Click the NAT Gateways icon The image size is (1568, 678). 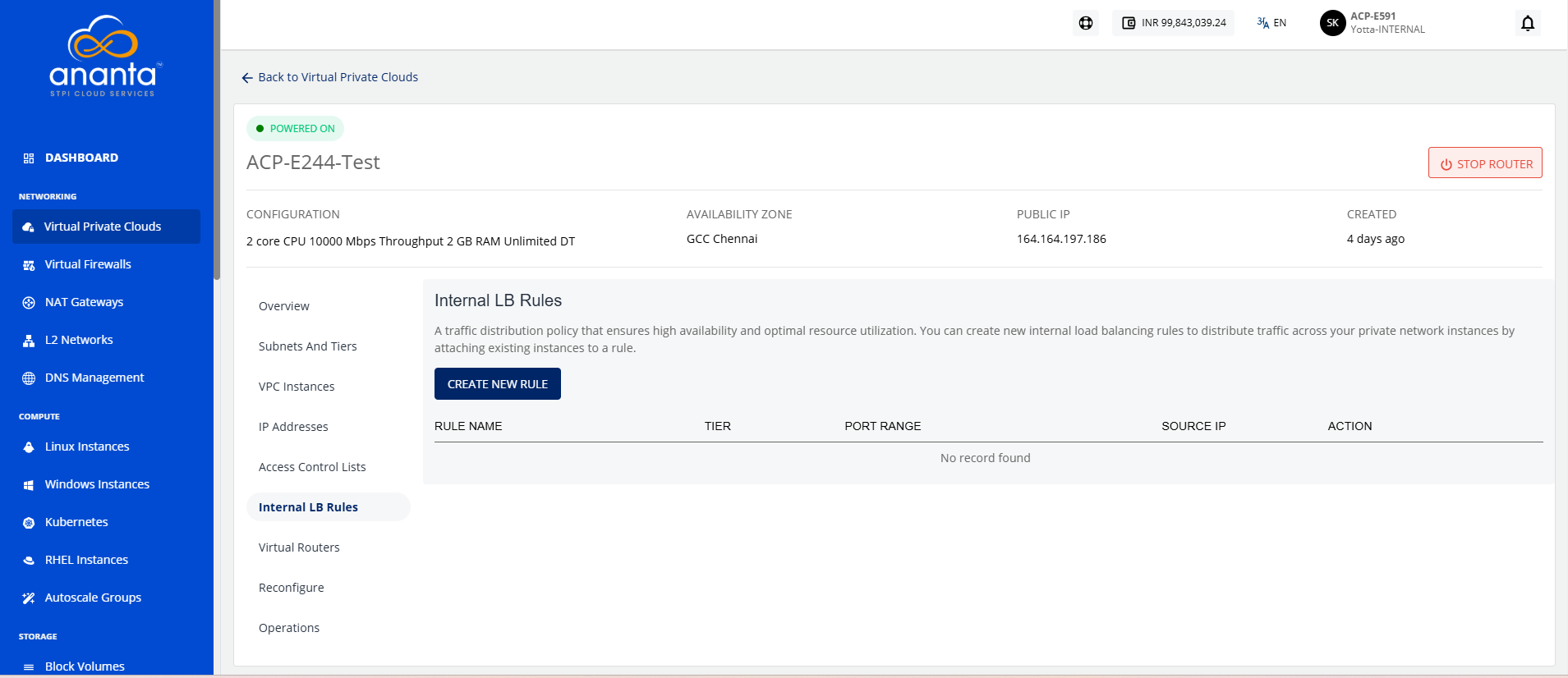pyautogui.click(x=29, y=303)
